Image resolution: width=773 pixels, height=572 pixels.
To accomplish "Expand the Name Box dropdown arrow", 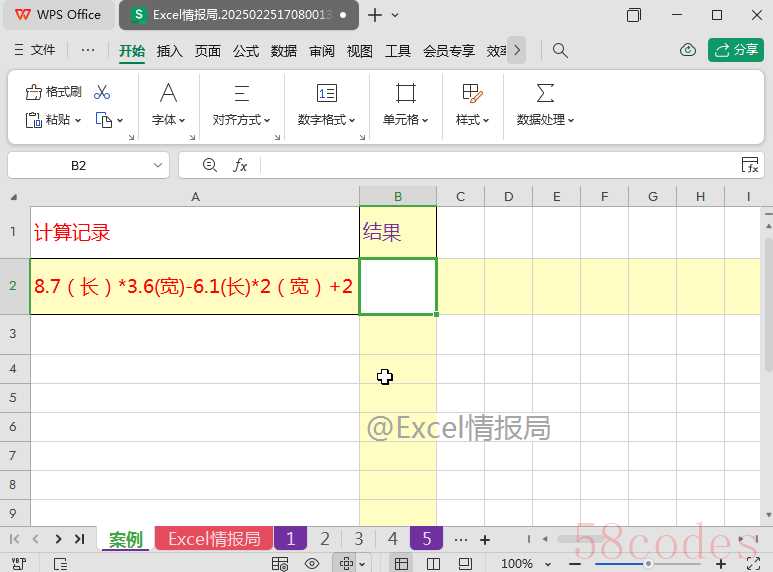I will pyautogui.click(x=158, y=165).
